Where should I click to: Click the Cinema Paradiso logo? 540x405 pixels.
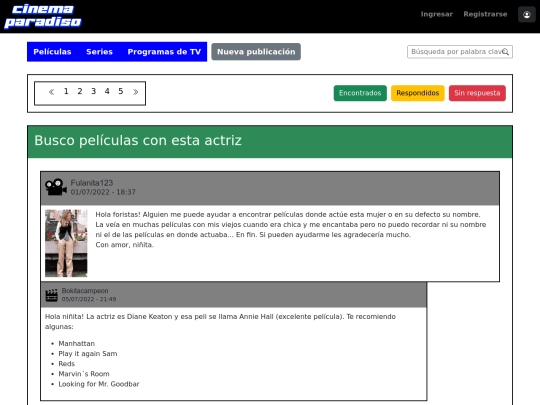pyautogui.click(x=43, y=16)
